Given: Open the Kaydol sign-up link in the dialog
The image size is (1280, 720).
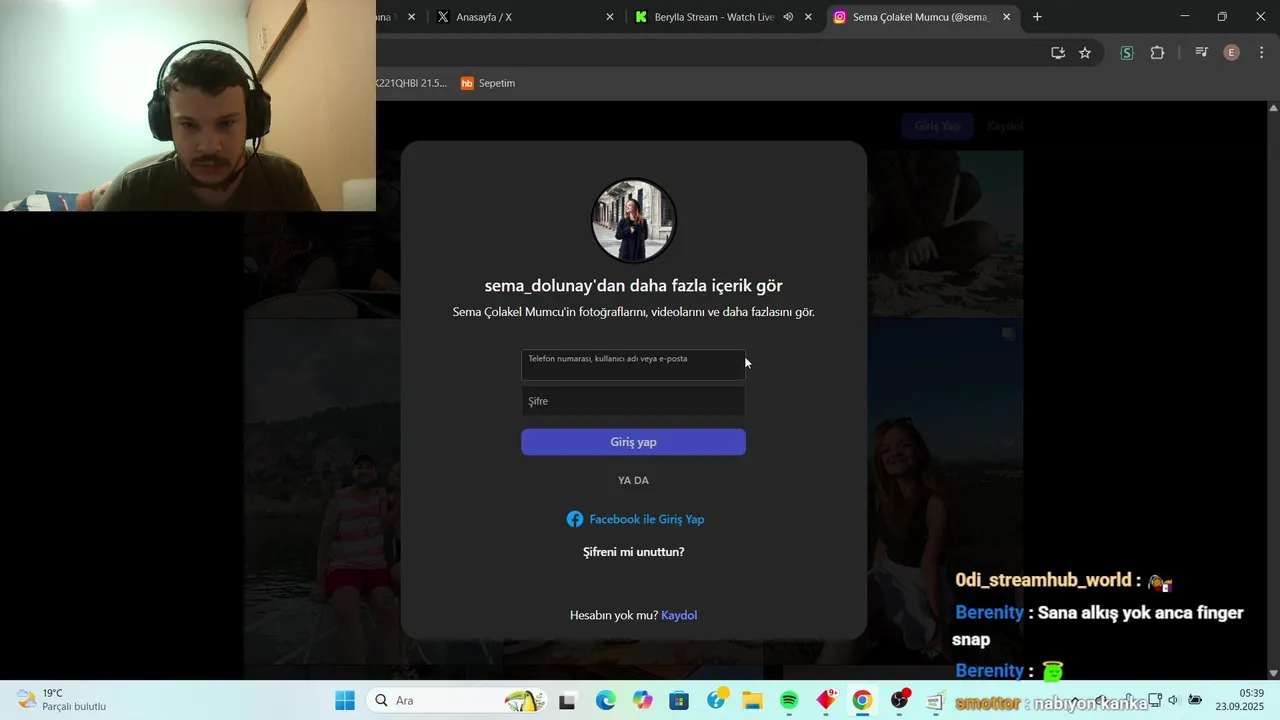Looking at the screenshot, I should tap(679, 615).
